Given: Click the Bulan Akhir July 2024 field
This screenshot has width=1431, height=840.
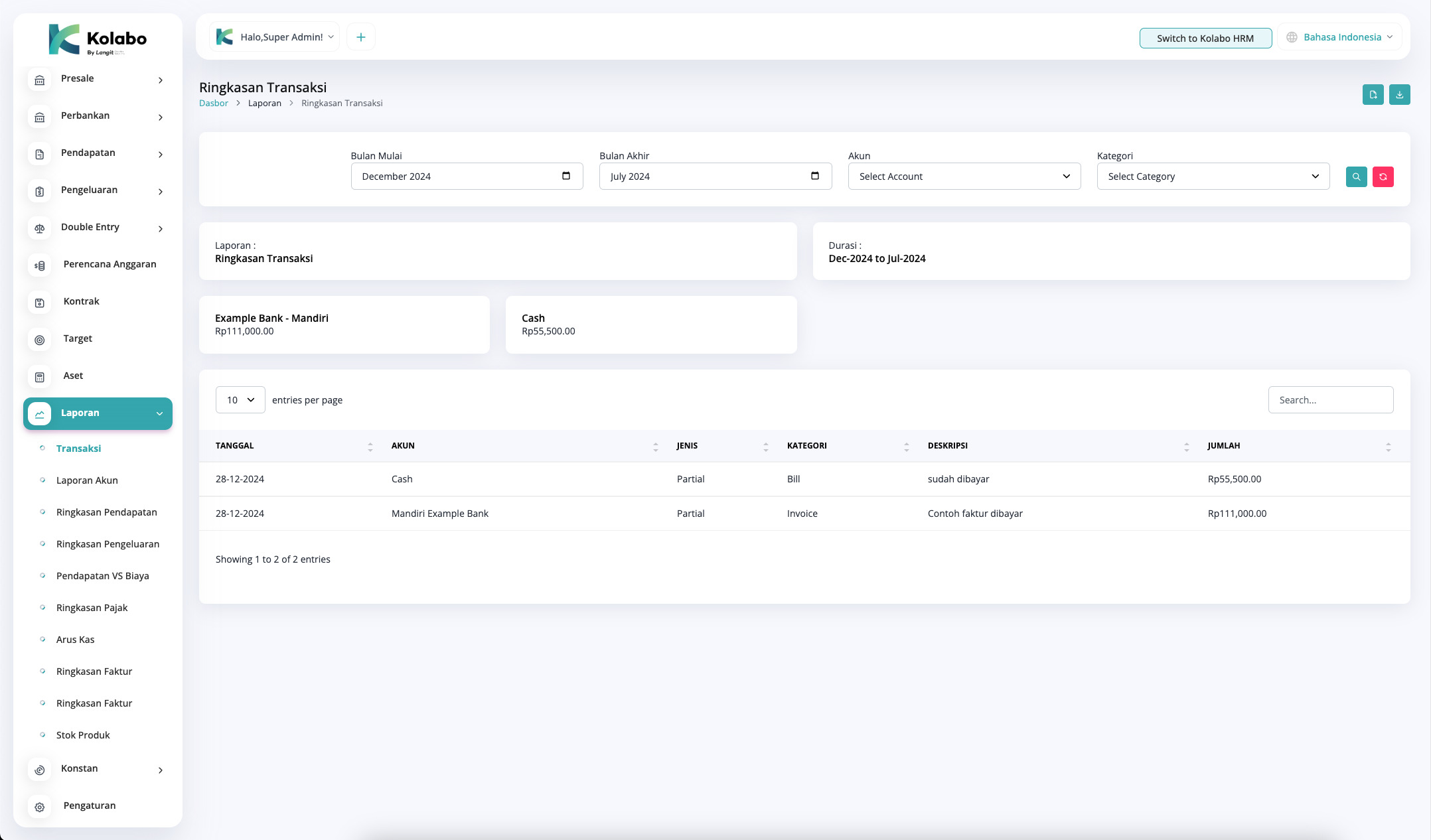Looking at the screenshot, I should (x=715, y=176).
